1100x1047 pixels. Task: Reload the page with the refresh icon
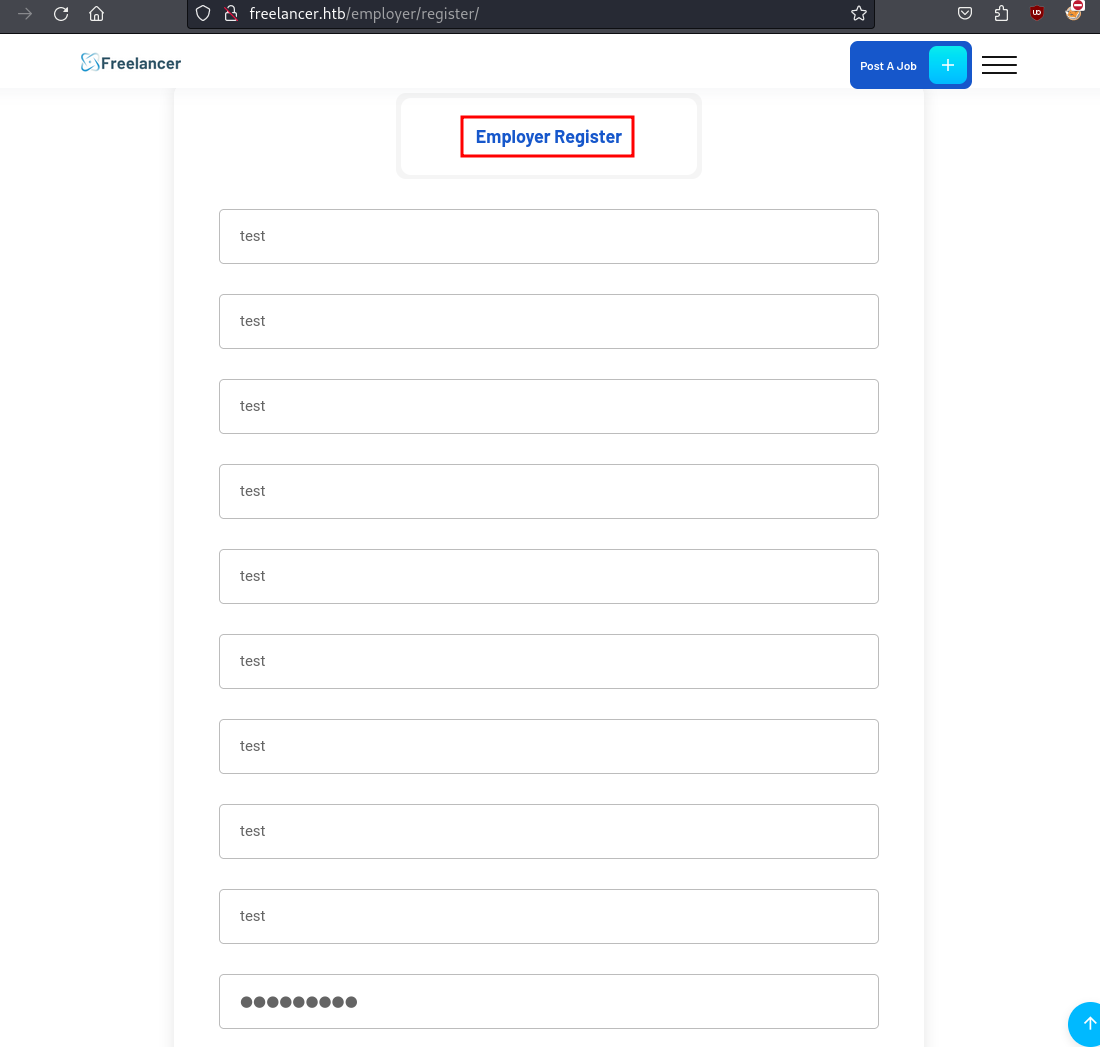pos(61,14)
